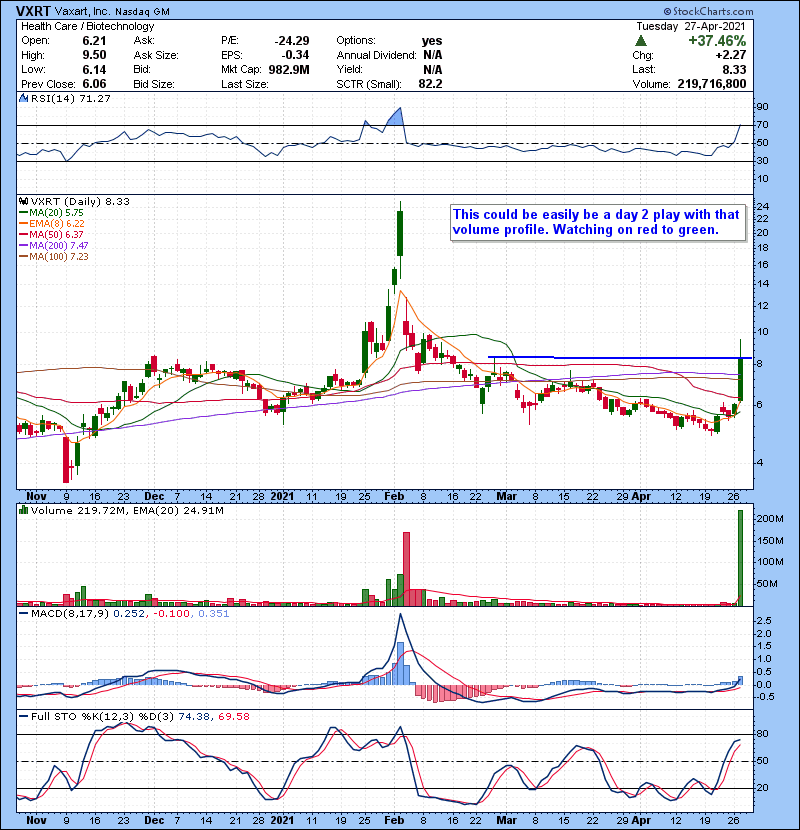Click the green up-triangle change indicator
Image resolution: width=800 pixels, height=830 pixels.
tap(641, 40)
